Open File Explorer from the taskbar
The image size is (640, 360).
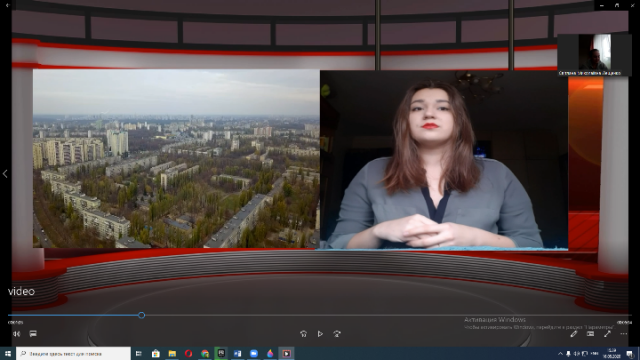(172, 353)
